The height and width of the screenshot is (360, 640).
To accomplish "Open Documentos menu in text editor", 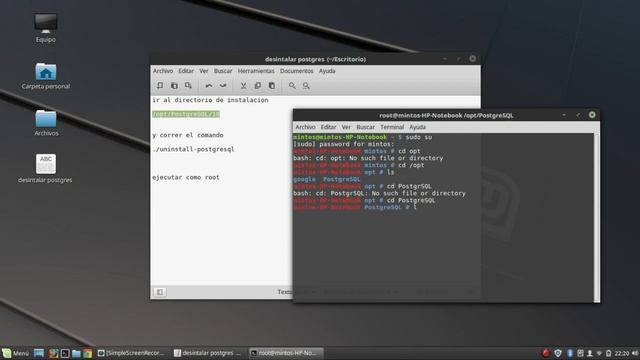I will (x=296, y=71).
